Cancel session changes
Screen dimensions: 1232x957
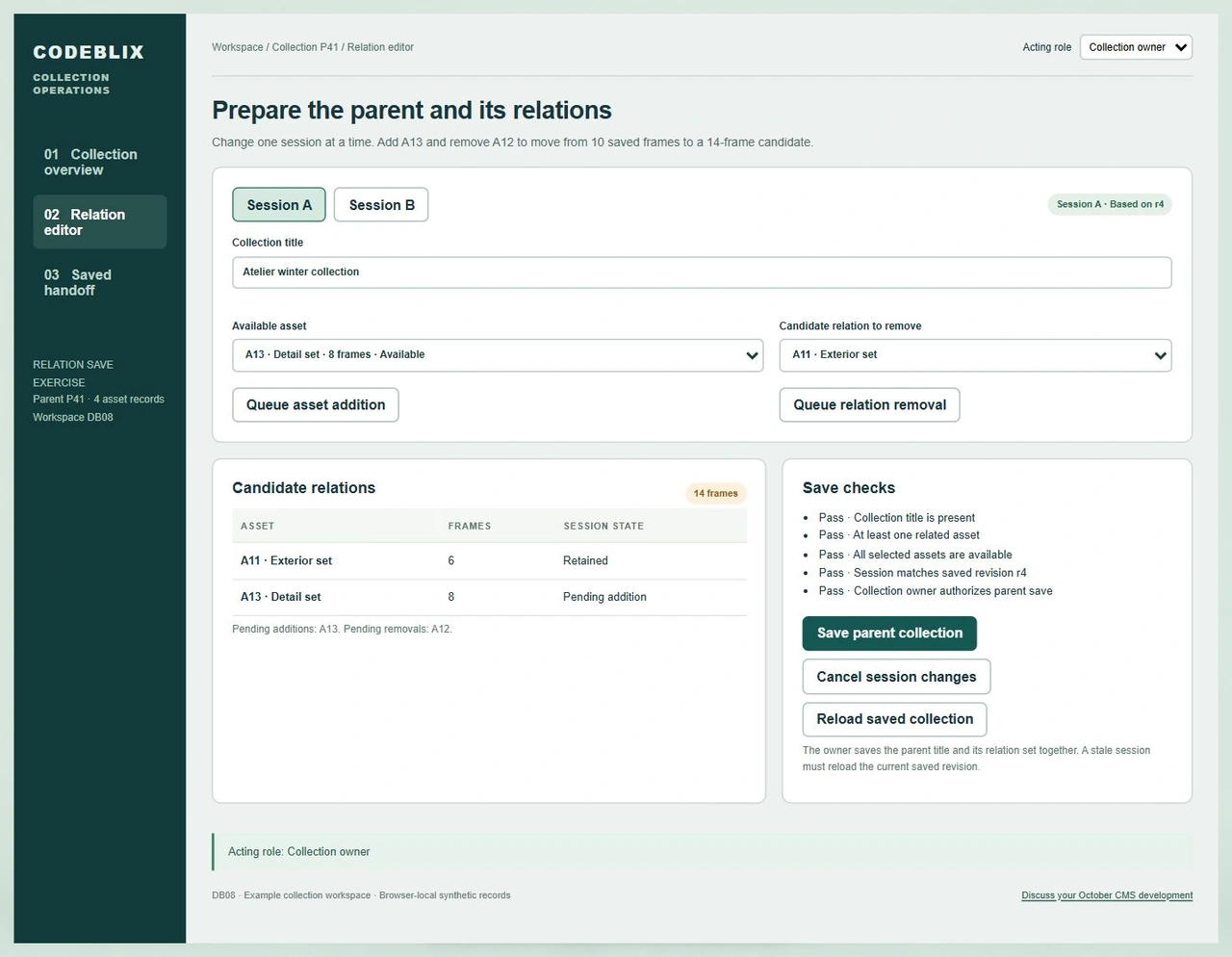[x=896, y=677]
